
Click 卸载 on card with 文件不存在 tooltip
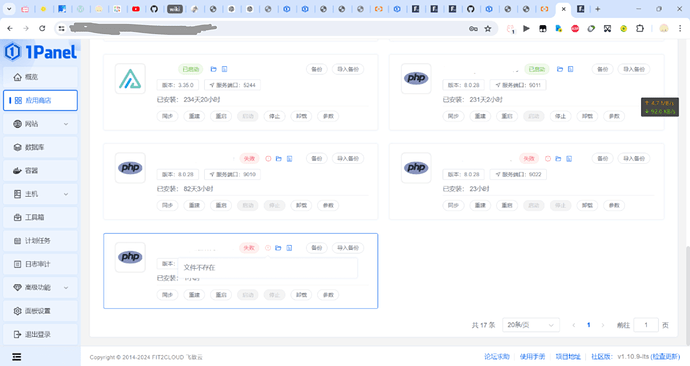click(301, 295)
